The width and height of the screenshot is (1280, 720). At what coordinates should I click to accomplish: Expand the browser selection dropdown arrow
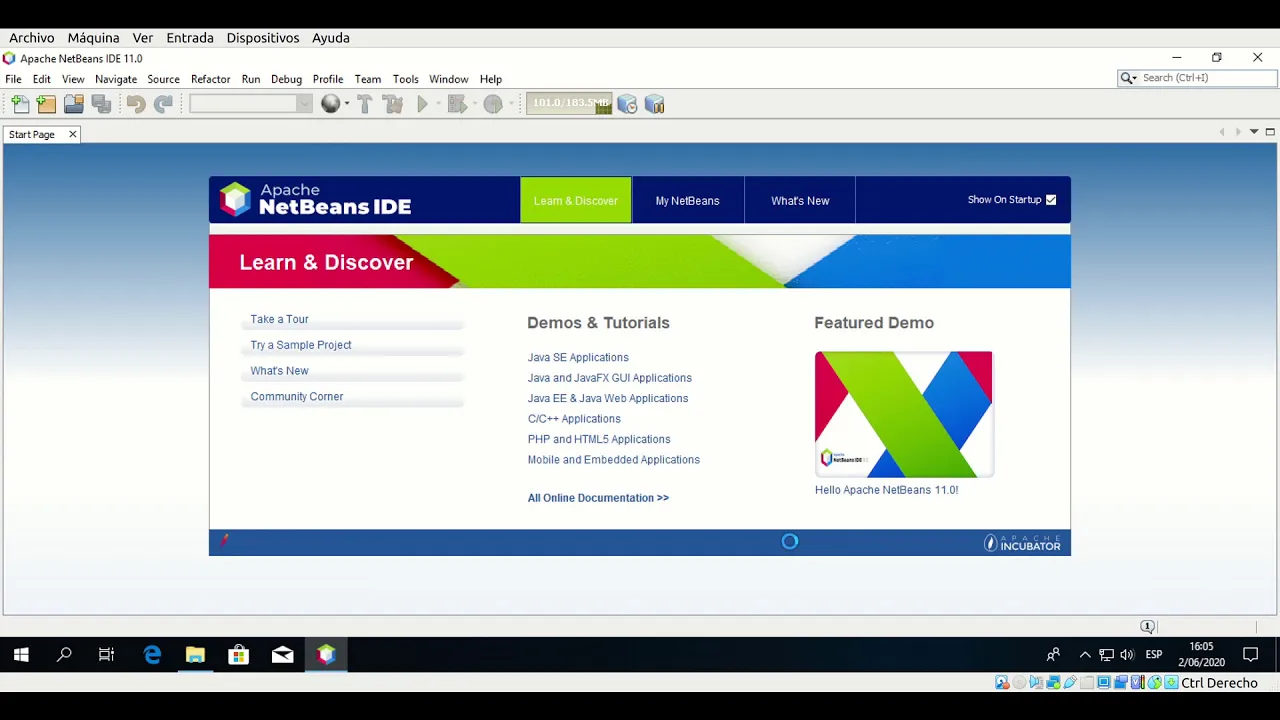(x=347, y=104)
